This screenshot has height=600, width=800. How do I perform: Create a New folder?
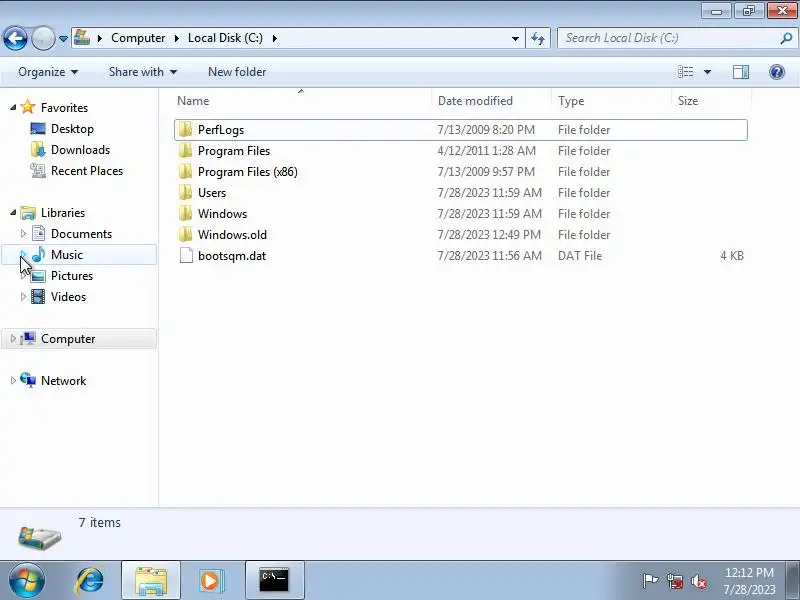237,72
